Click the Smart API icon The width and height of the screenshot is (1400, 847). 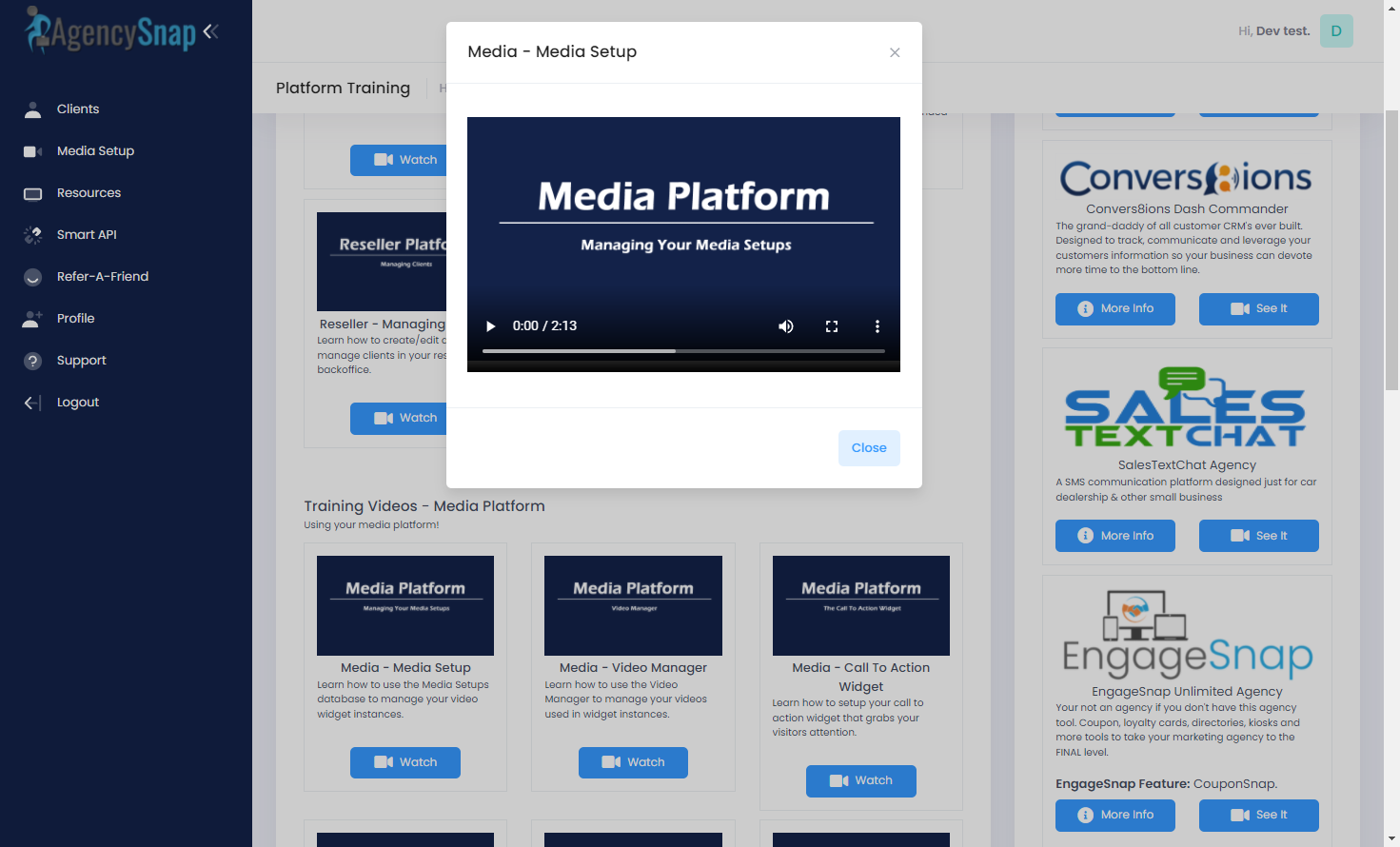(32, 235)
